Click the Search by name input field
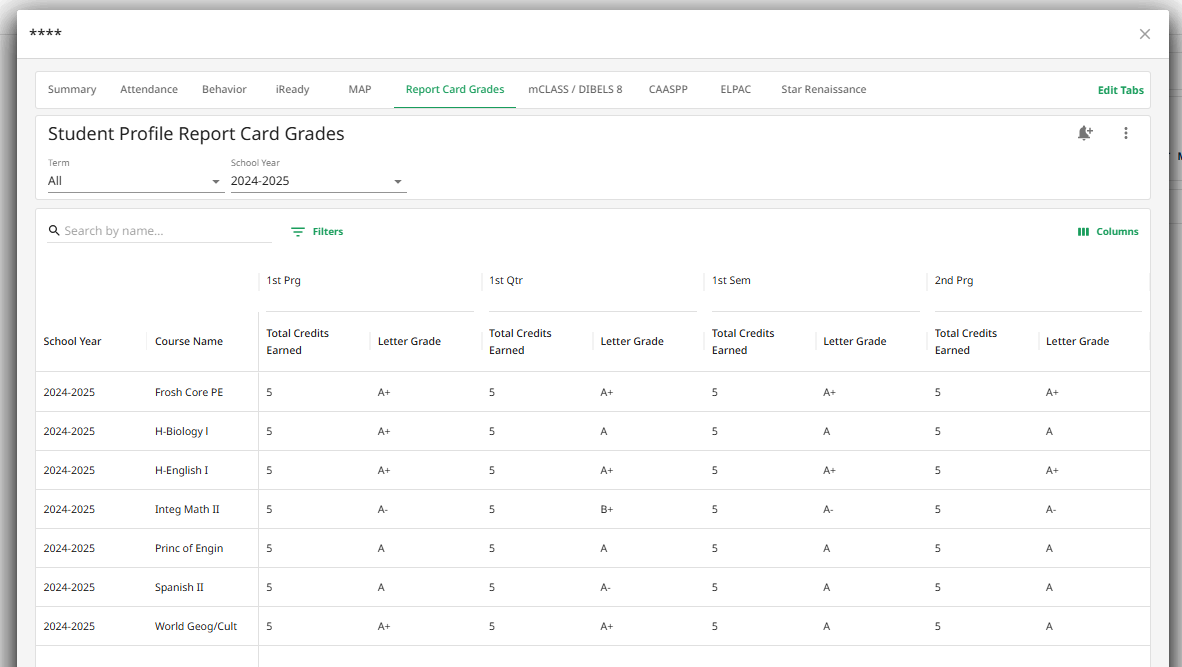This screenshot has height=667, width=1182. [160, 230]
